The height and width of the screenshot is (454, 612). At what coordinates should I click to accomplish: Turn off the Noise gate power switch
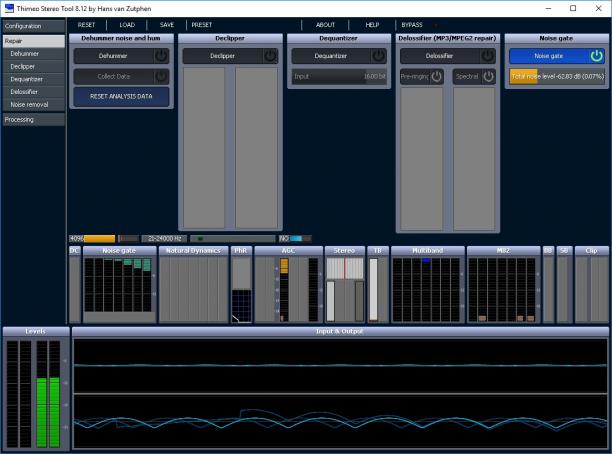[x=596, y=56]
